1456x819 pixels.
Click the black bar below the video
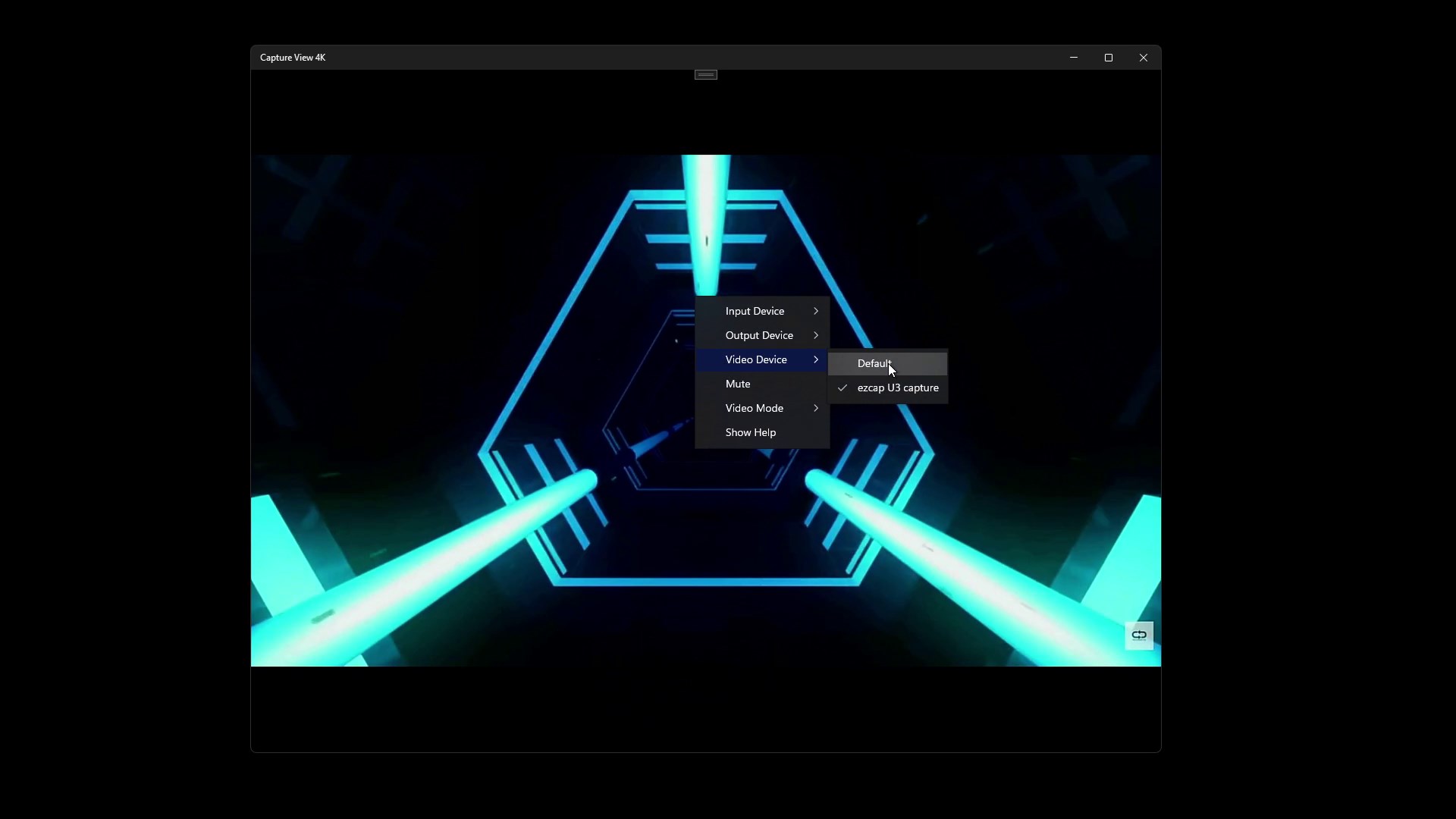coord(705,709)
